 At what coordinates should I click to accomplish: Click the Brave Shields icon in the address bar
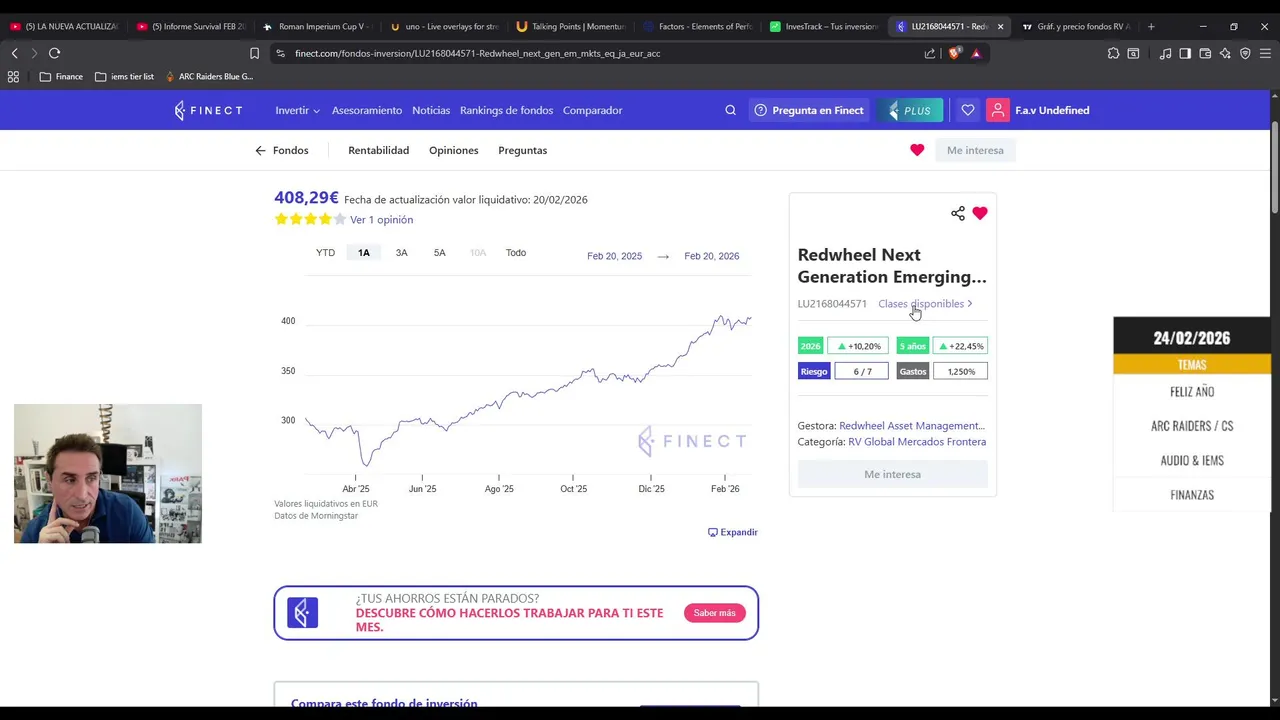click(x=955, y=53)
